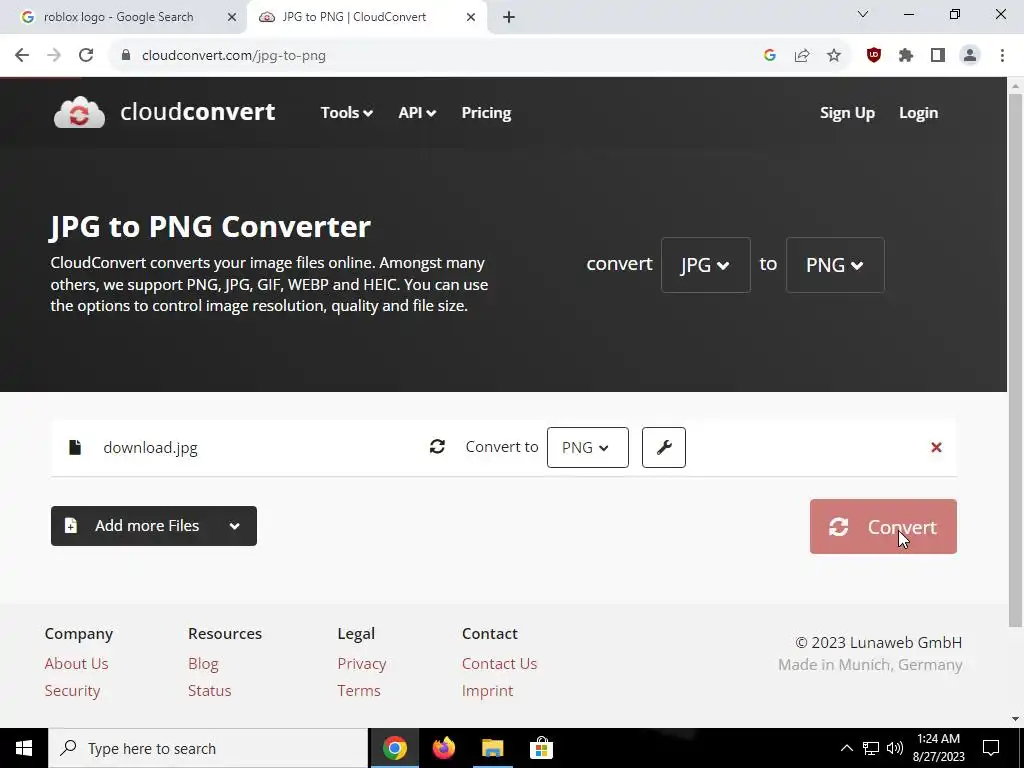The image size is (1024, 768).
Task: Click the browser forward arrow
Action: 54,56
